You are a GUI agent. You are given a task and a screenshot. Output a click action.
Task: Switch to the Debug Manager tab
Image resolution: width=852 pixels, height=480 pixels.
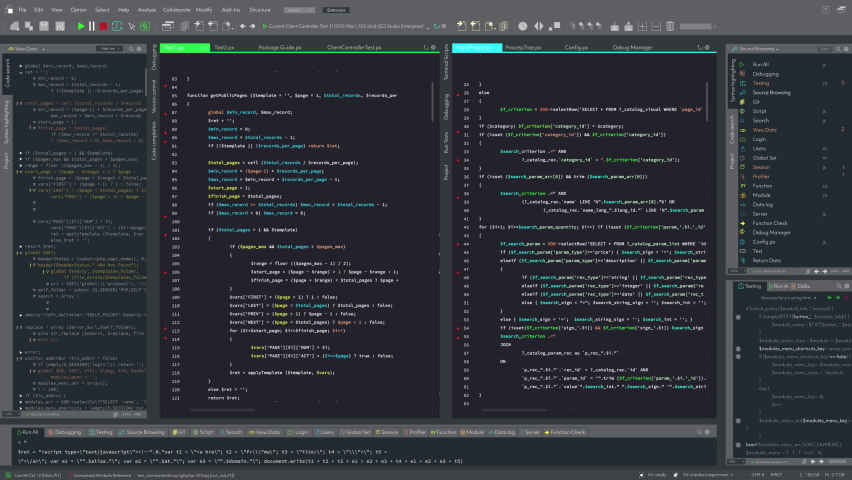click(632, 47)
